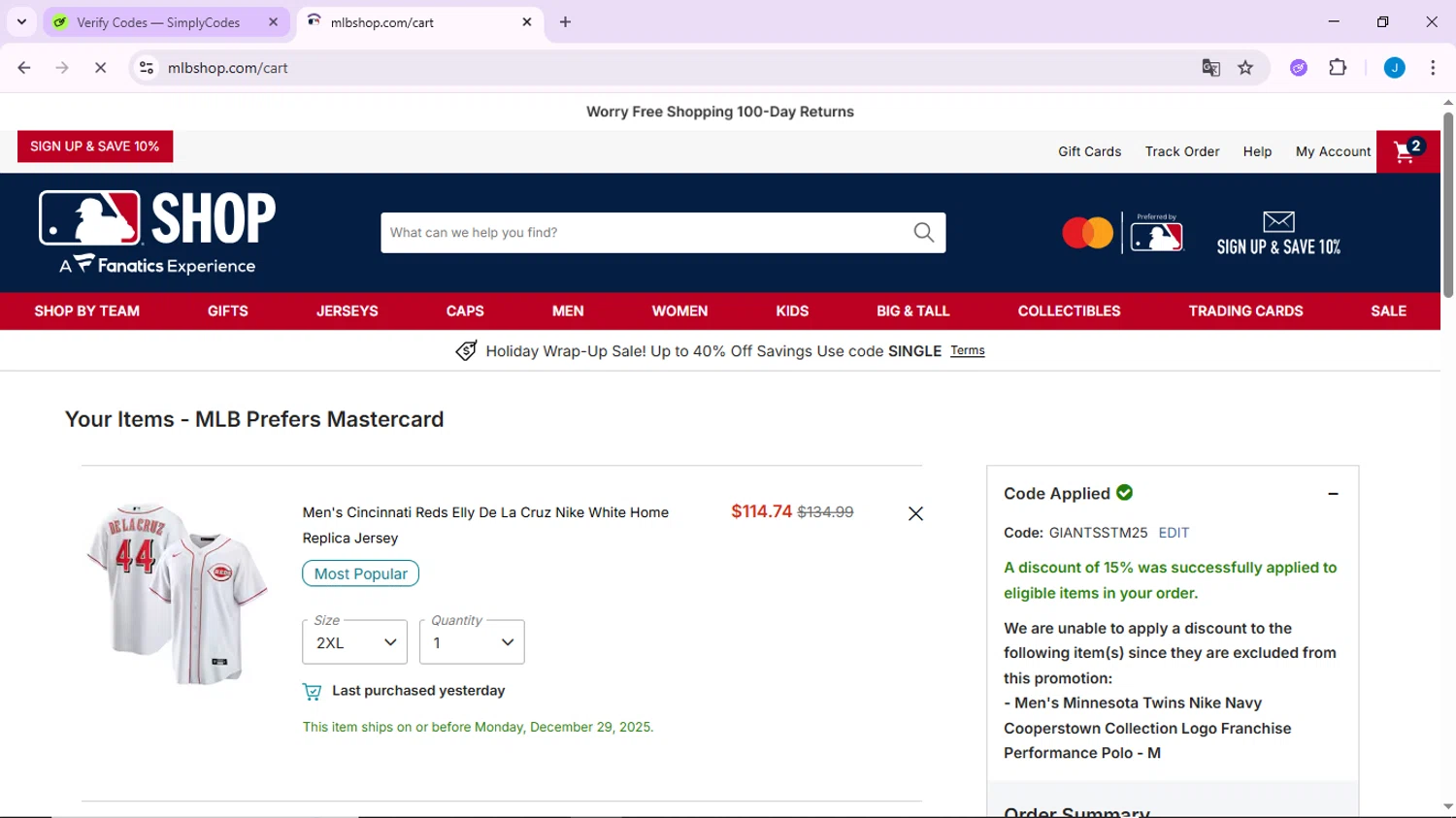Close the Verify Codes SimplyCodes tab
1456x818 pixels.
pos(273,21)
